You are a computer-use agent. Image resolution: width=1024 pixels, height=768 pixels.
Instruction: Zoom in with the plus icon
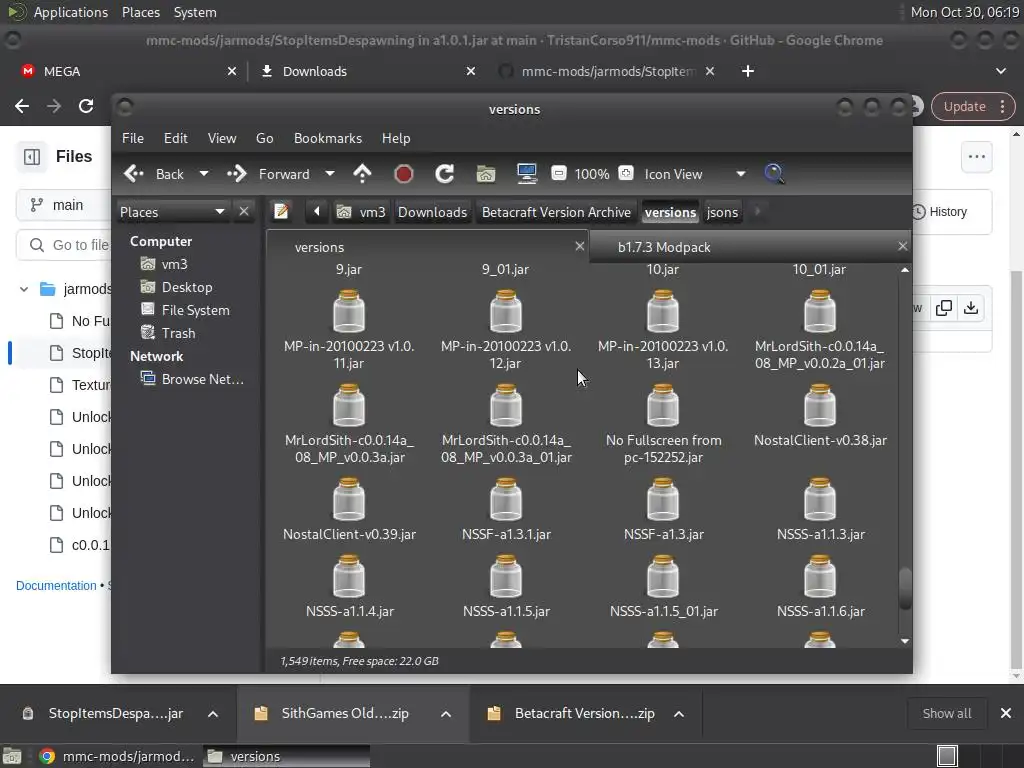(x=626, y=173)
